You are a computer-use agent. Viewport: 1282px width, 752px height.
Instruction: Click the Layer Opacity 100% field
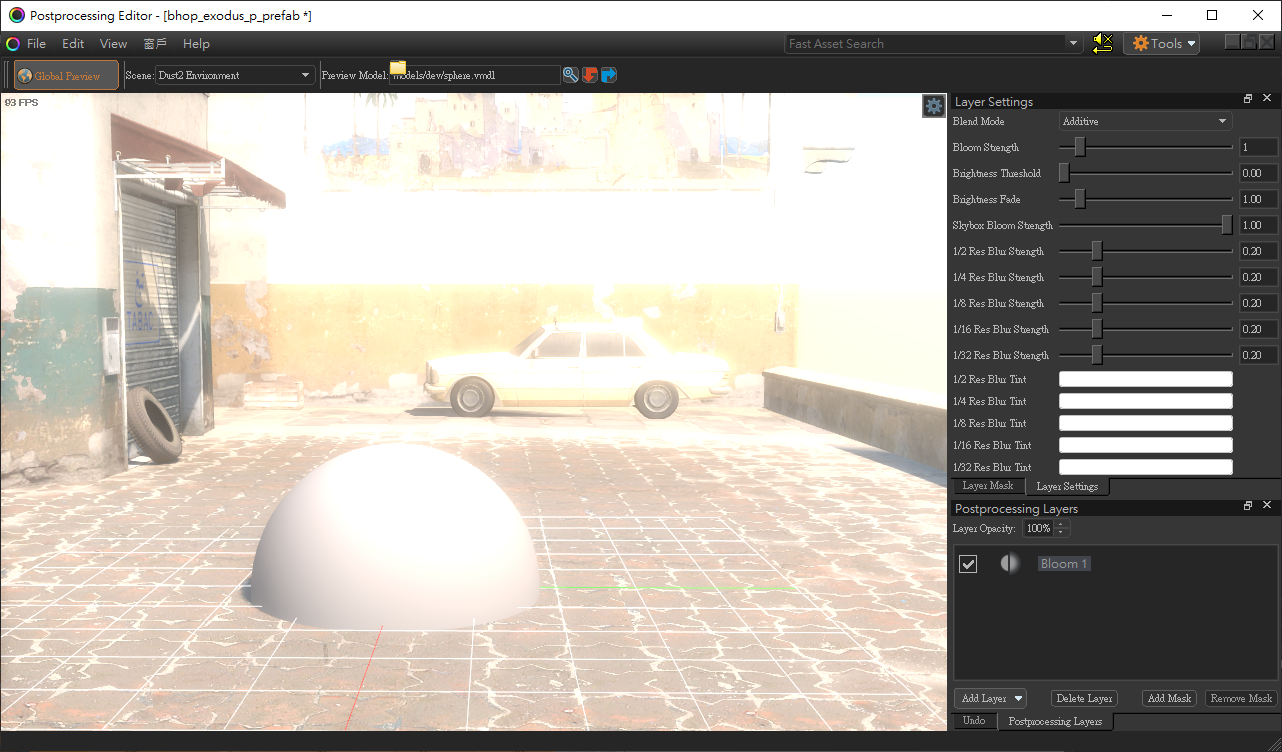coord(1039,528)
